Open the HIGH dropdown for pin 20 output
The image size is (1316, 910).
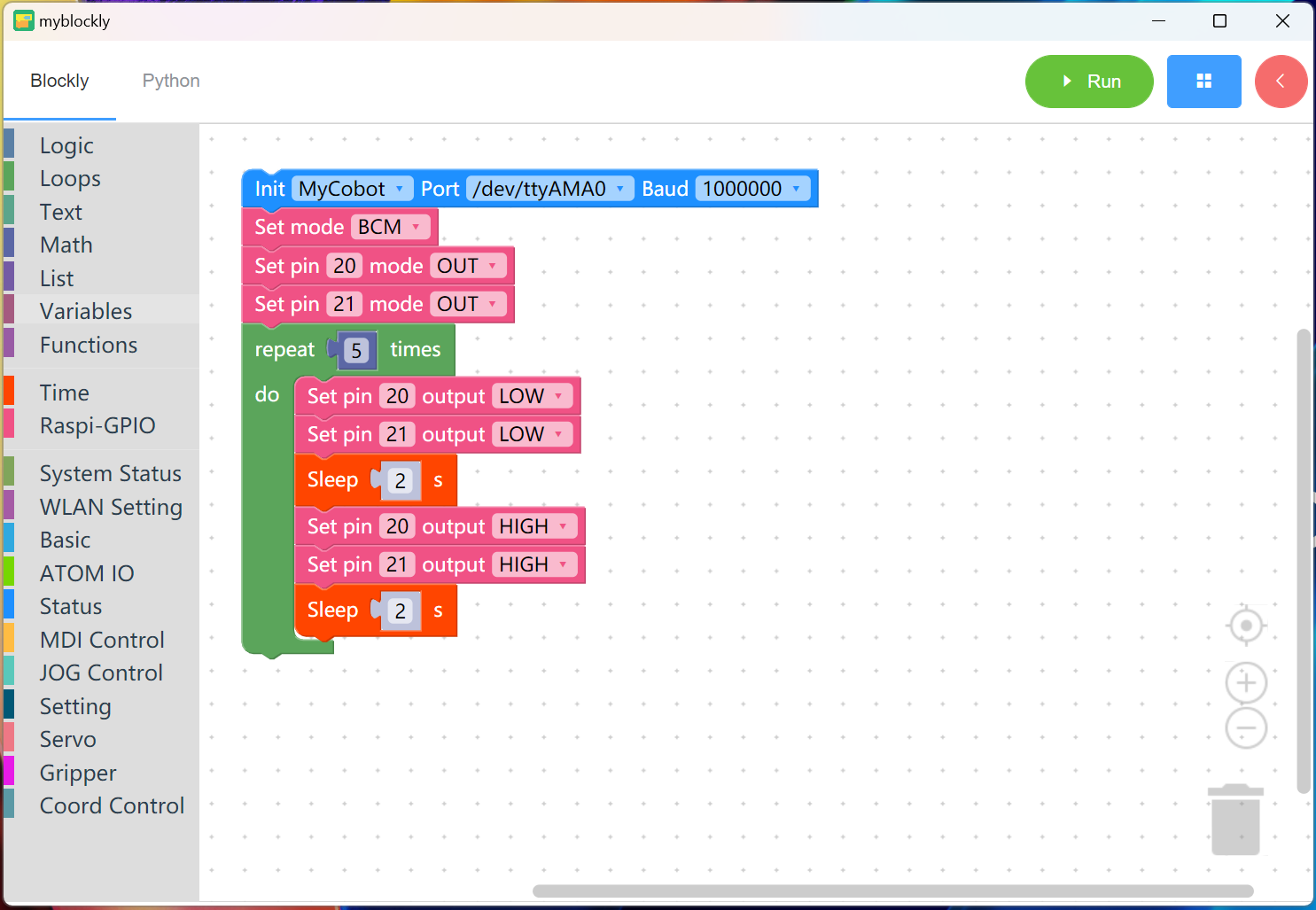[534, 526]
